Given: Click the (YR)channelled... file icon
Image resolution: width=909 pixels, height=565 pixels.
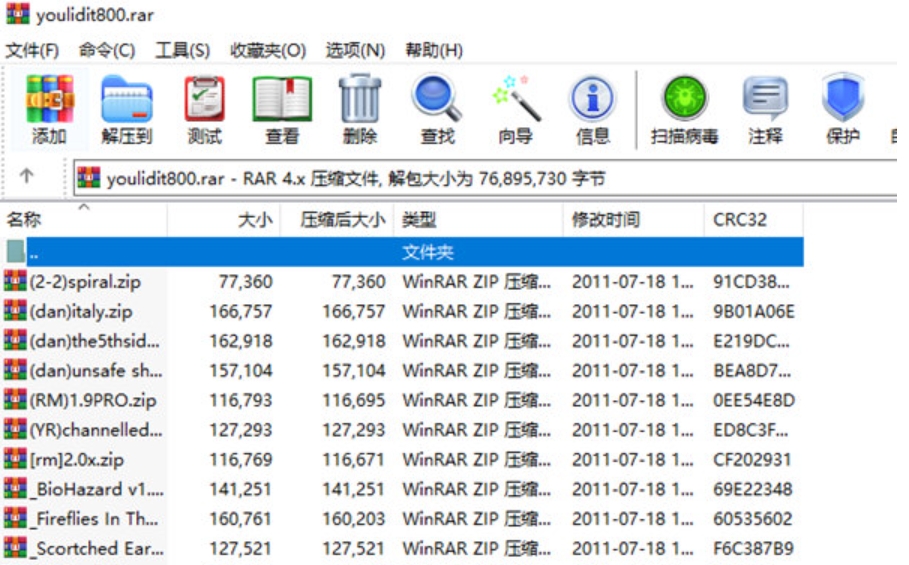Looking at the screenshot, I should (15, 429).
